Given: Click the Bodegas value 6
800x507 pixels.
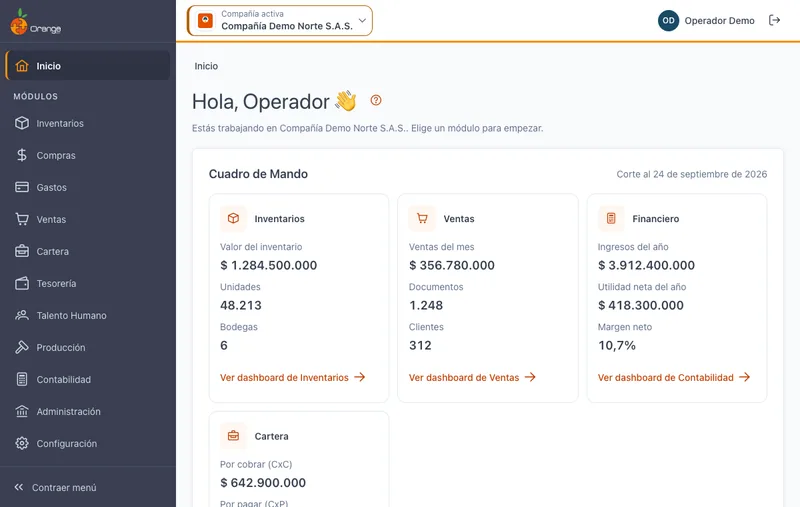Looking at the screenshot, I should (x=223, y=345).
